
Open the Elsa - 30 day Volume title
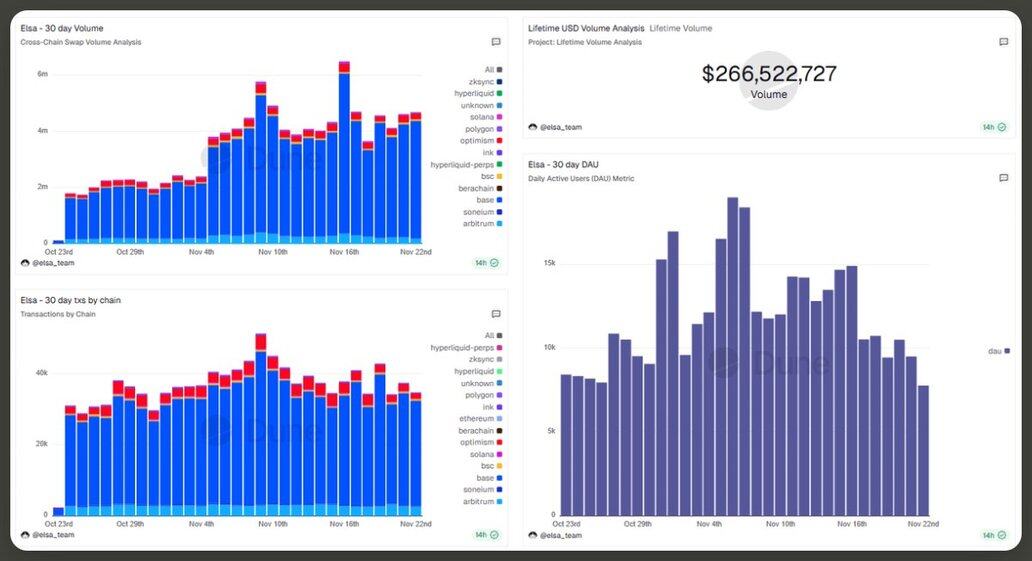[x=62, y=28]
